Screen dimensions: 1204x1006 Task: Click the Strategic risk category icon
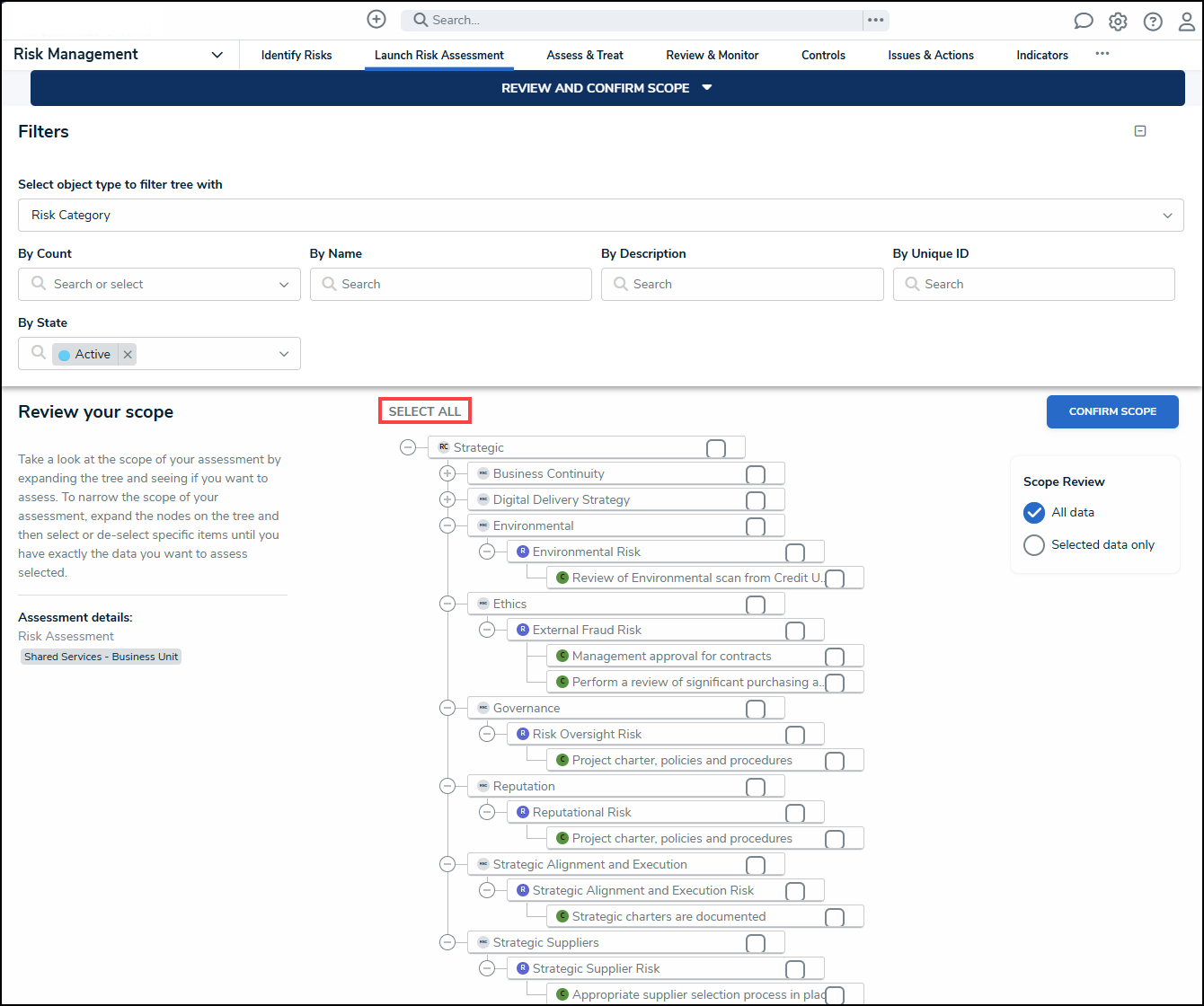(444, 447)
